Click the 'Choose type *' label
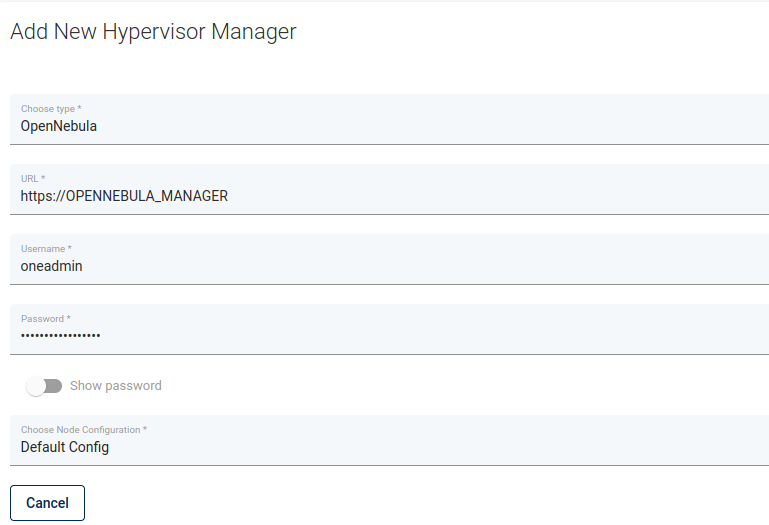Viewport: 769px width, 525px height. (51, 108)
